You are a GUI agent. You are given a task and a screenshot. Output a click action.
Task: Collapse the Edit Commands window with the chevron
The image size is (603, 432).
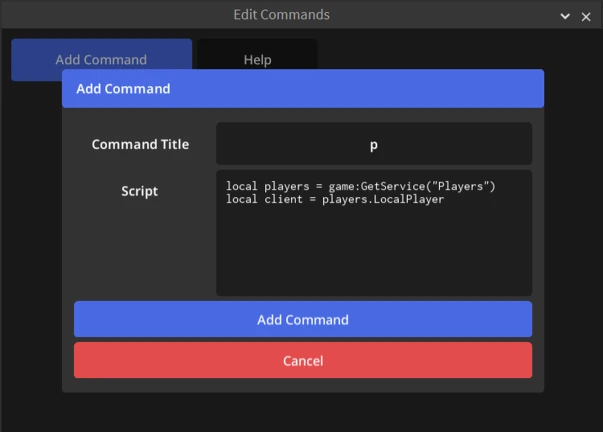[x=565, y=16]
